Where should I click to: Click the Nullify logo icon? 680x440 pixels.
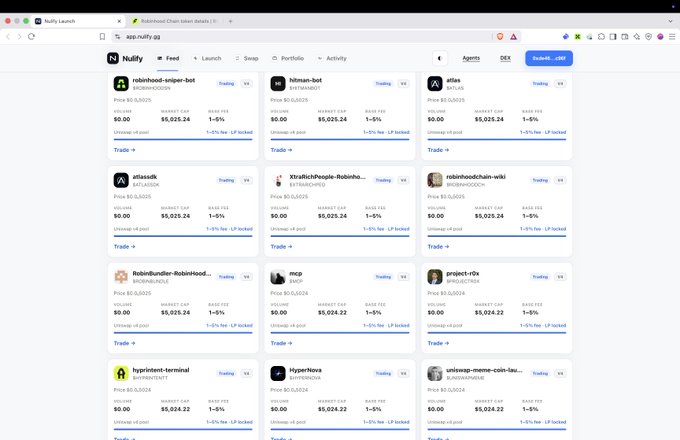tap(113, 58)
